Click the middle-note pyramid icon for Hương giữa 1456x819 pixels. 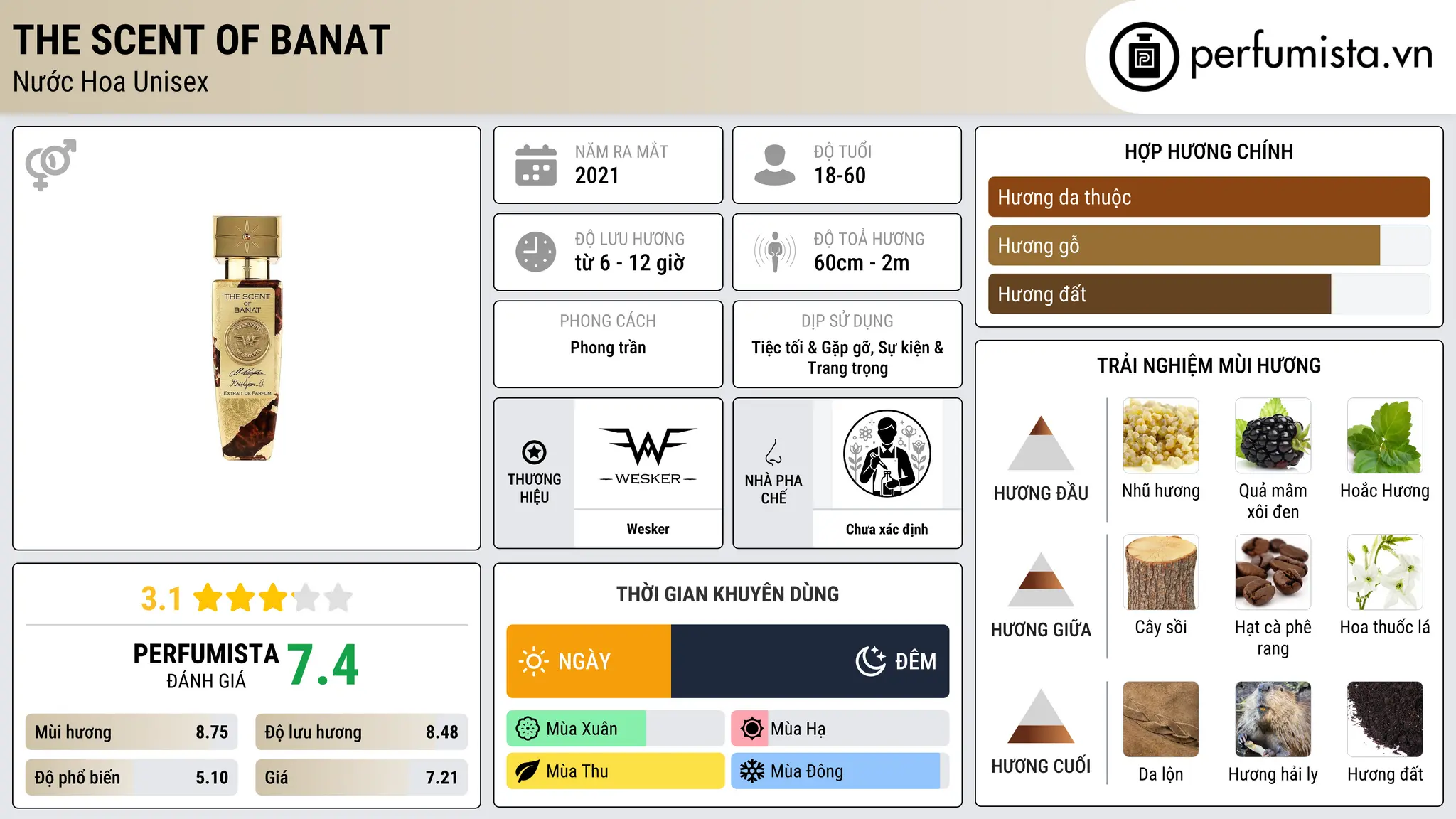(1041, 579)
